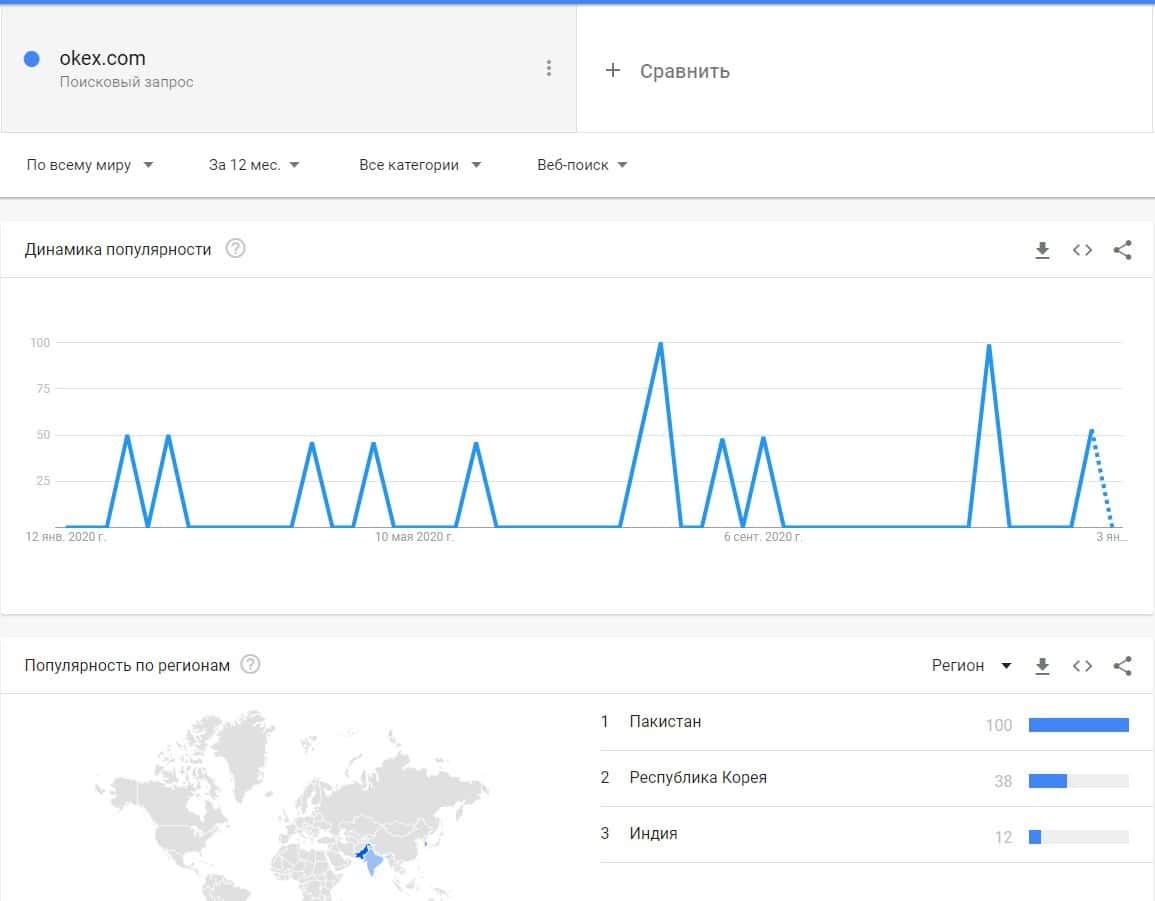The width and height of the screenshot is (1155, 901).
Task: Click the Динамика популярности heading
Action: click(x=118, y=250)
